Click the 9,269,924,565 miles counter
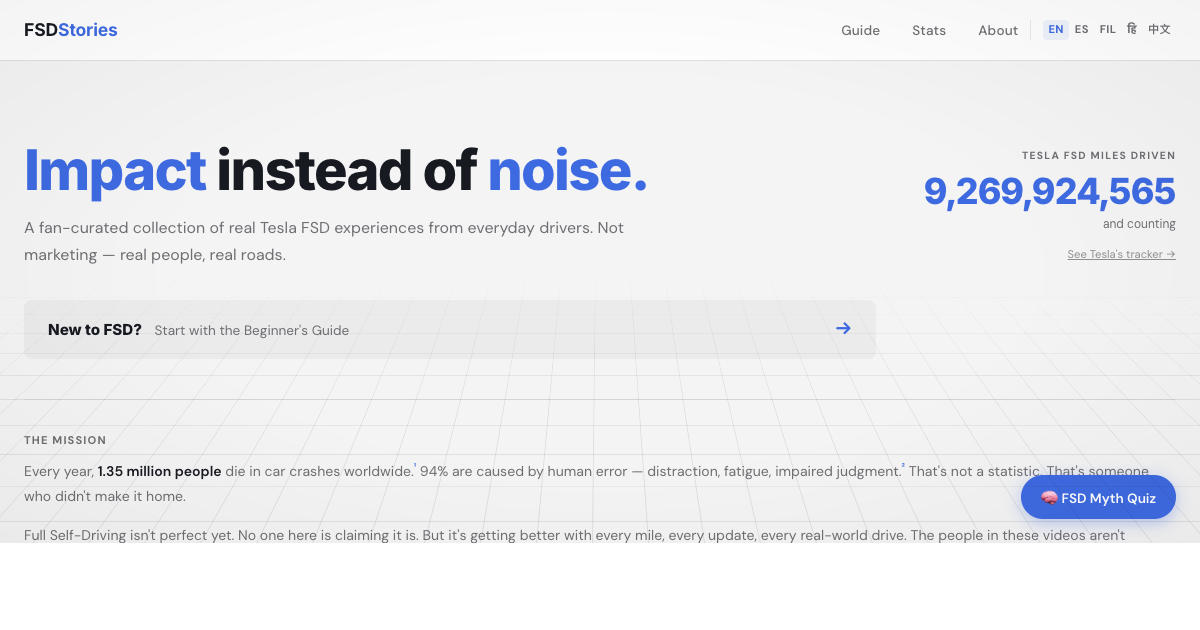This screenshot has width=1200, height=630. pos(1049,191)
